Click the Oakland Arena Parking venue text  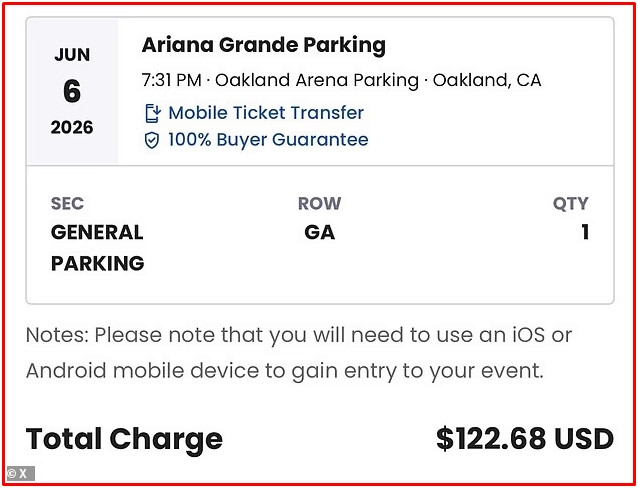click(317, 80)
